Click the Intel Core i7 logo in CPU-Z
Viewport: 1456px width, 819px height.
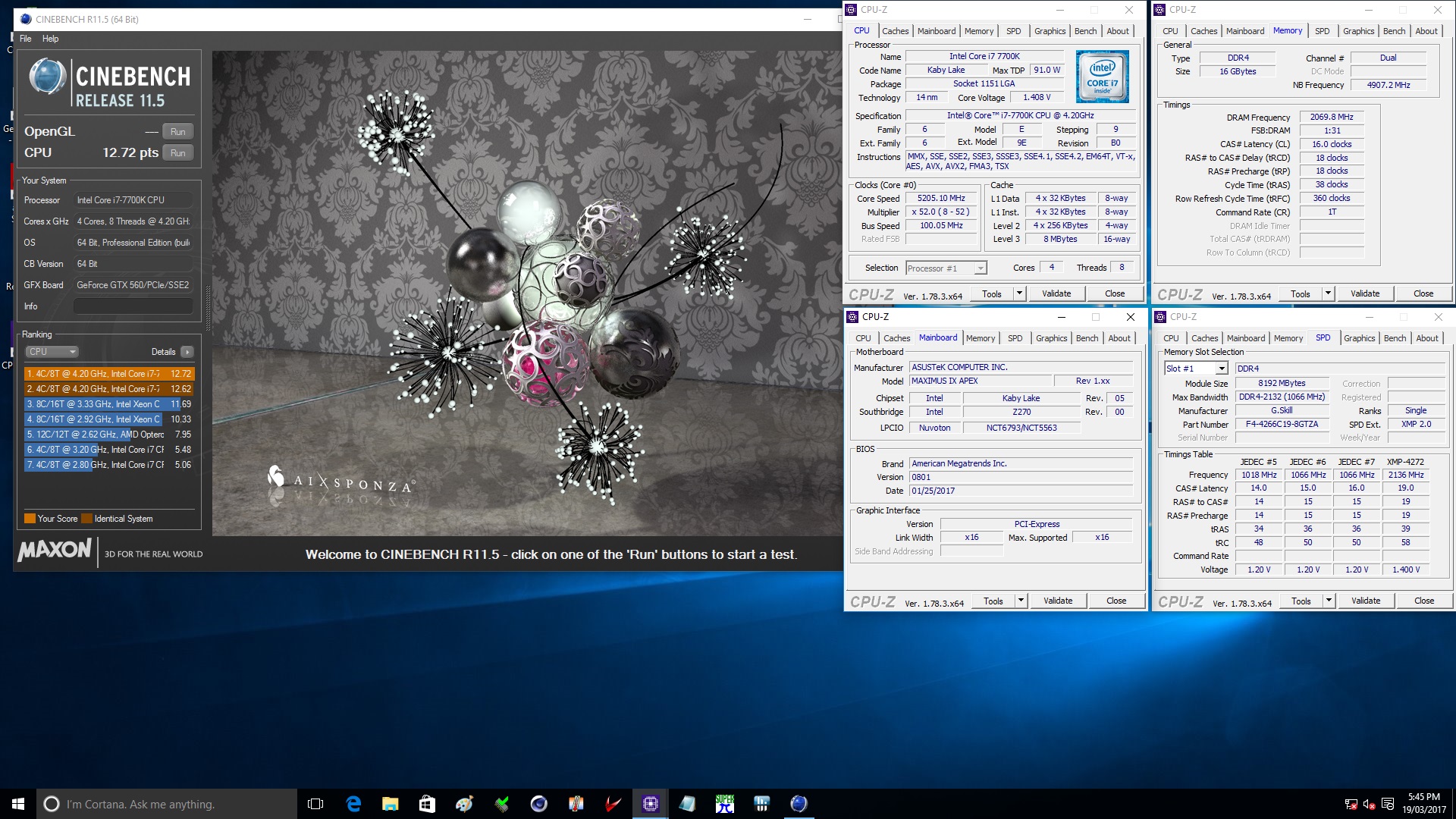pos(1102,77)
